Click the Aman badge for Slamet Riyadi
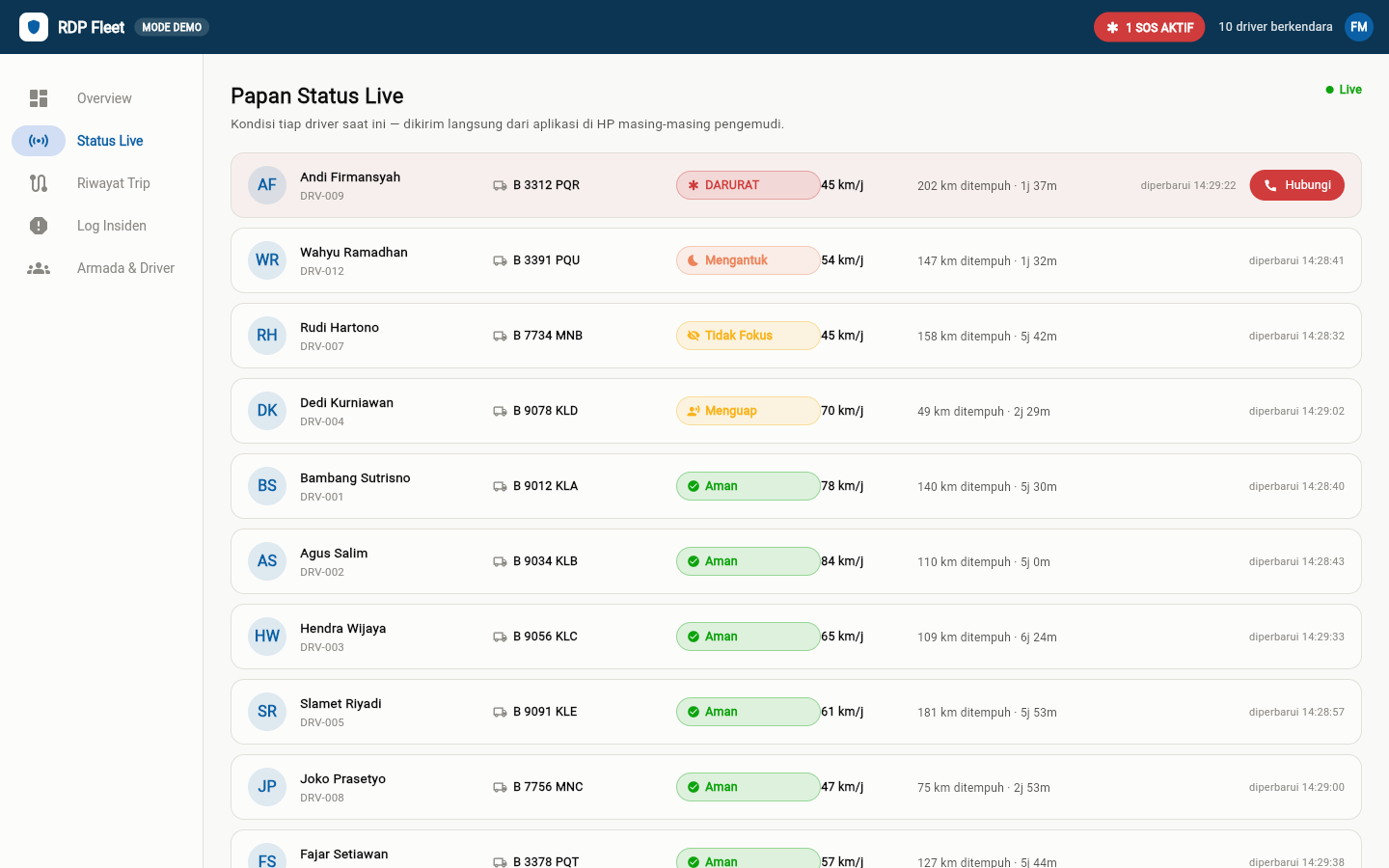The height and width of the screenshot is (868, 1389). 749,712
